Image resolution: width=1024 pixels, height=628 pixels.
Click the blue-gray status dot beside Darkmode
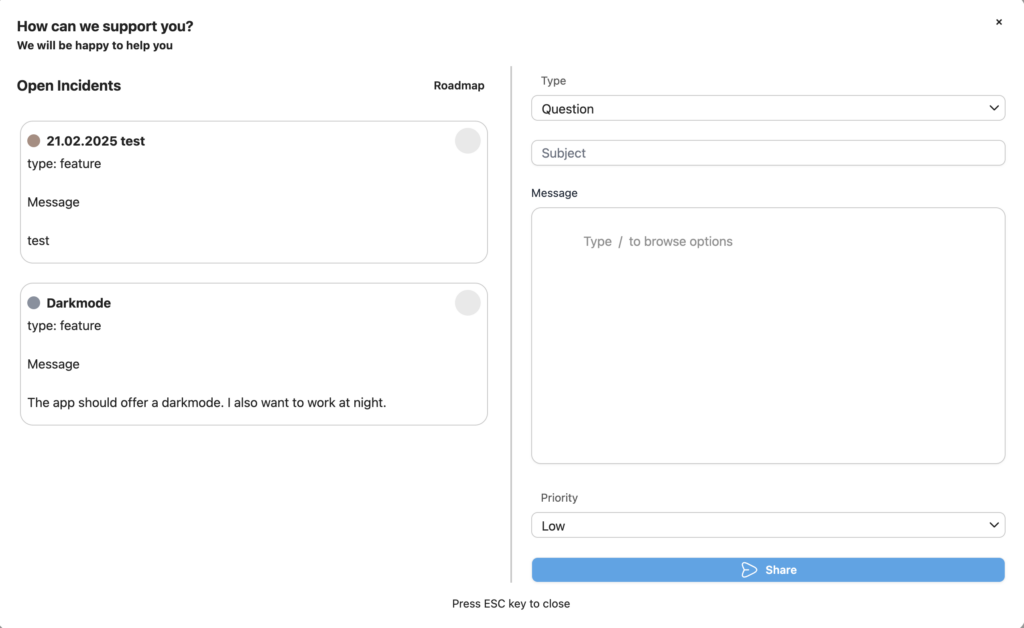click(x=34, y=303)
